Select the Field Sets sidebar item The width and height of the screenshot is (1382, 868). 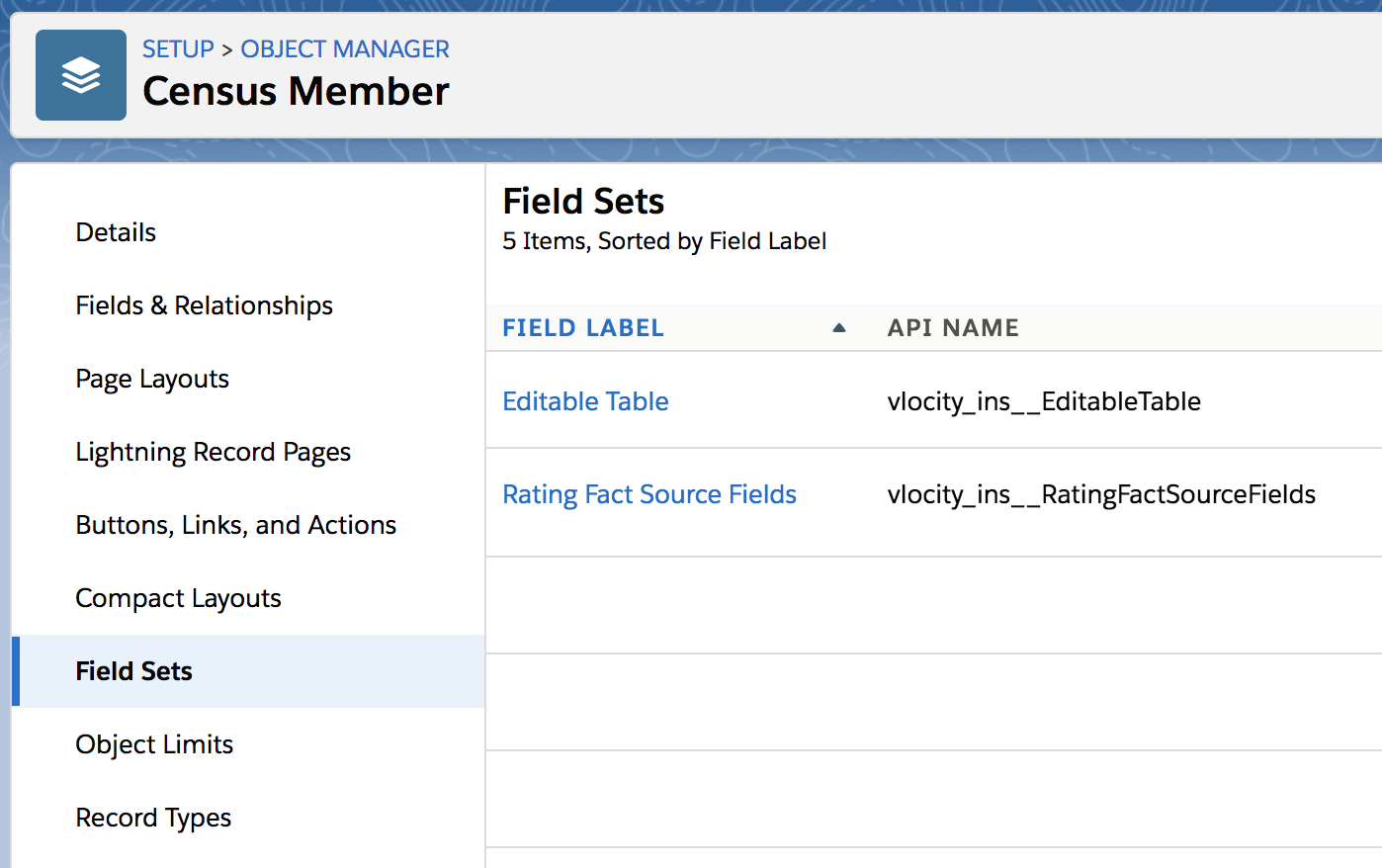133,671
